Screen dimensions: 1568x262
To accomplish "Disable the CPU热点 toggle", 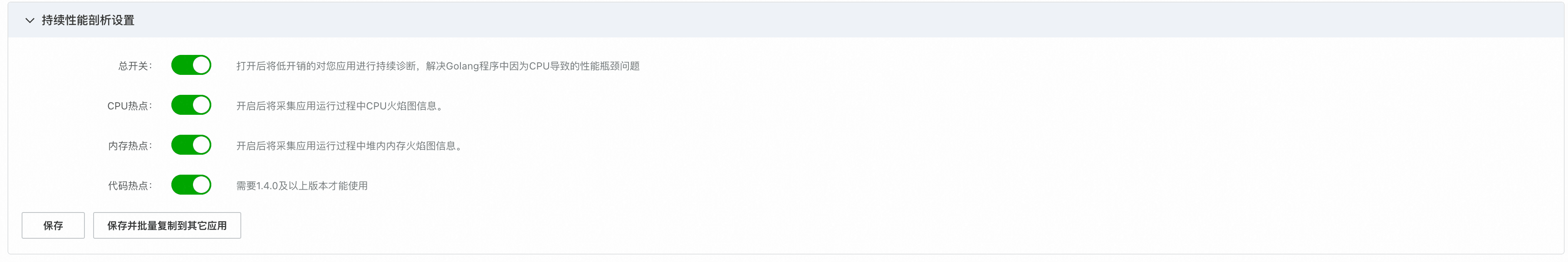I will click(191, 105).
